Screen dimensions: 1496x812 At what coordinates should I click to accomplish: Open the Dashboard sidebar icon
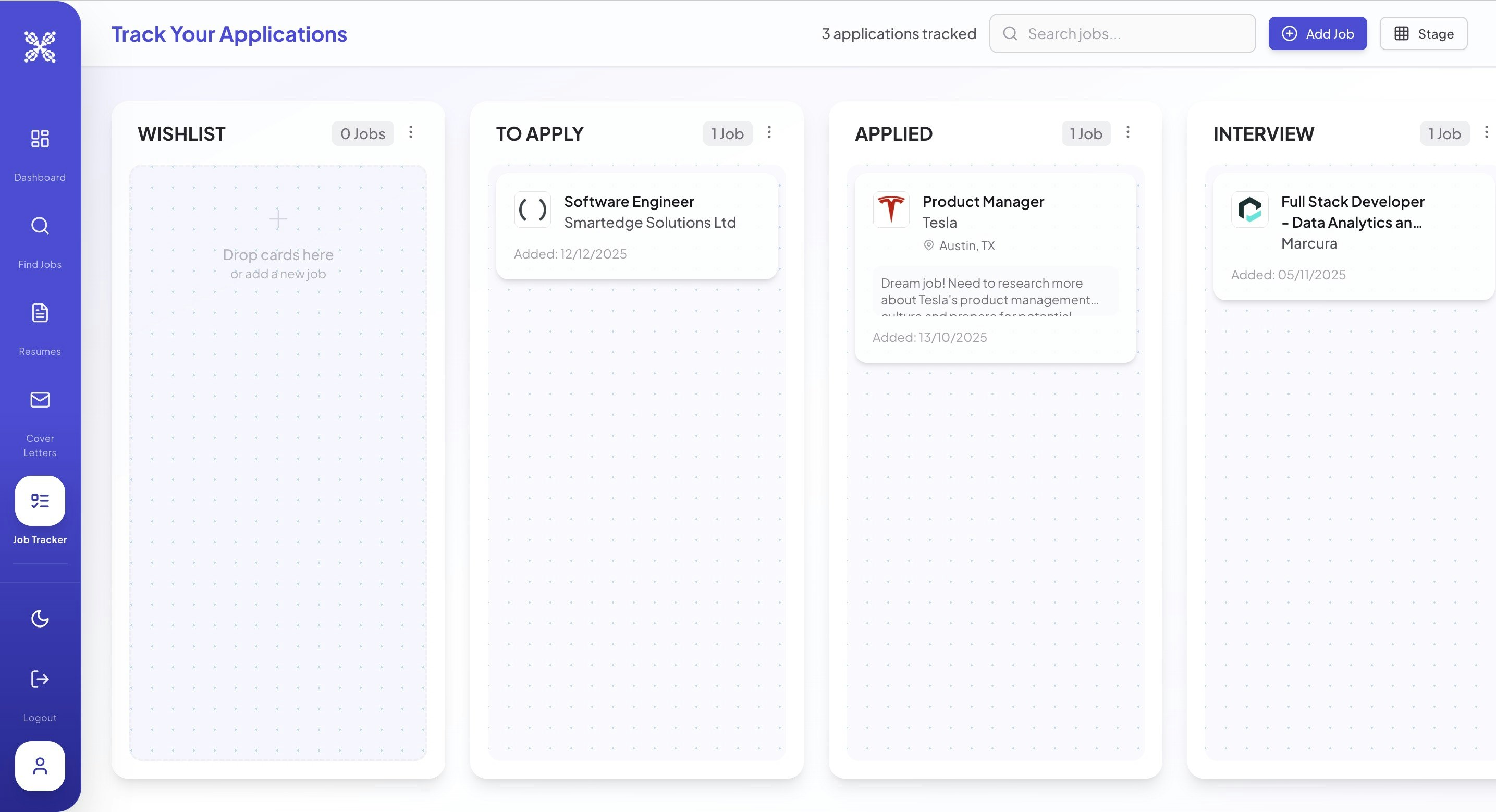pos(40,139)
